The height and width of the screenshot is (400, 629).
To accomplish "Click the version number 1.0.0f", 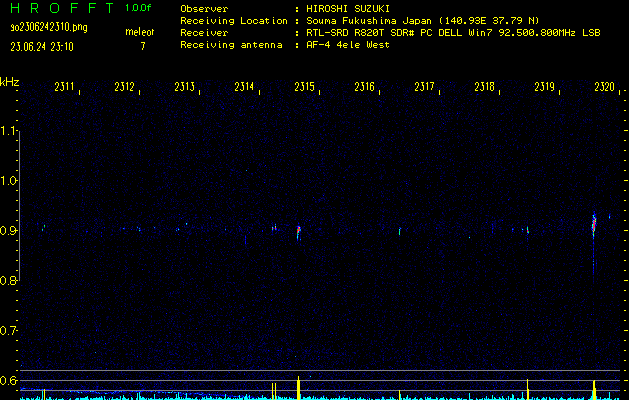I will [139, 7].
